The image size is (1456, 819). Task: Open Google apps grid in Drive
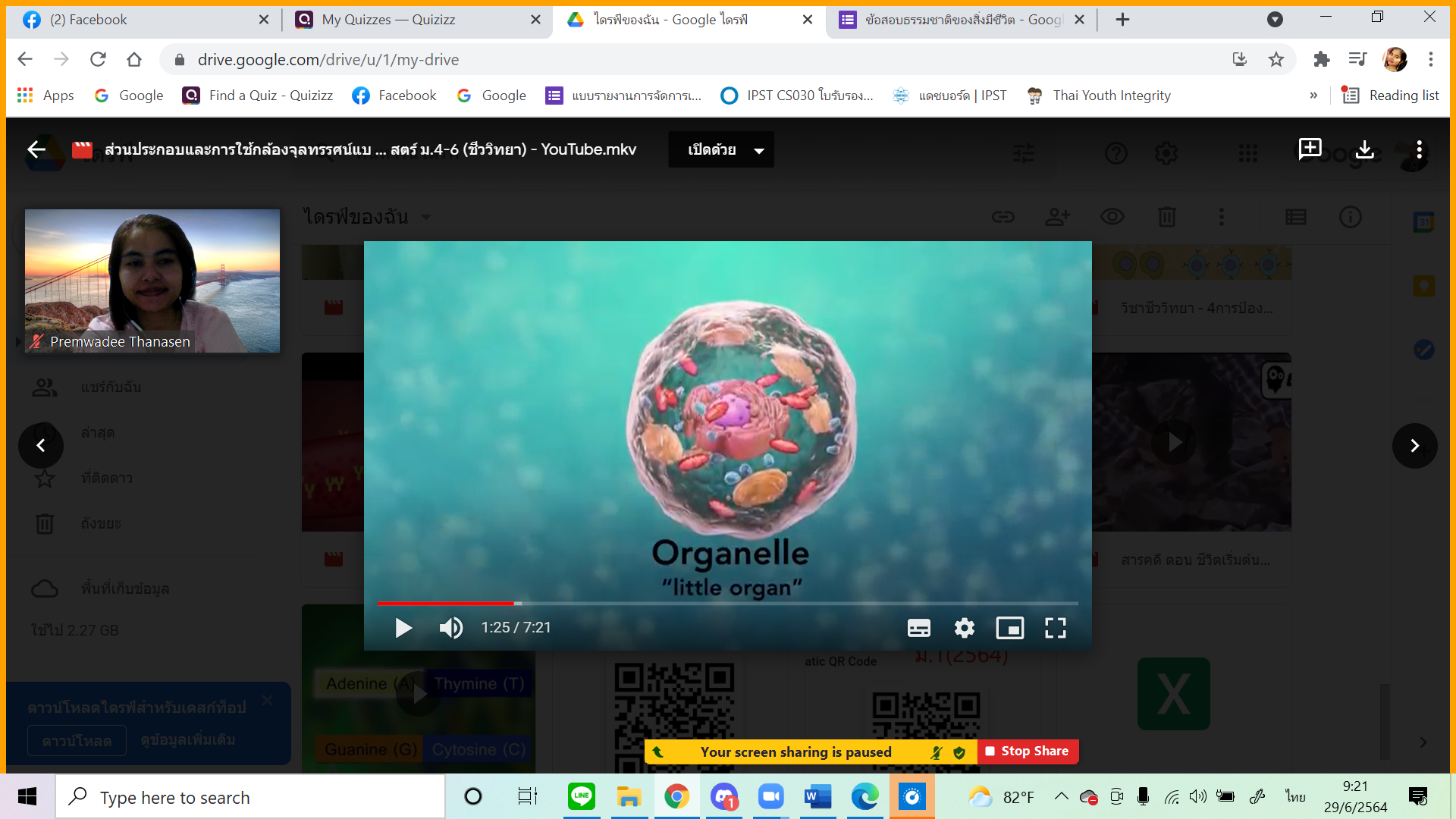[x=1248, y=154]
